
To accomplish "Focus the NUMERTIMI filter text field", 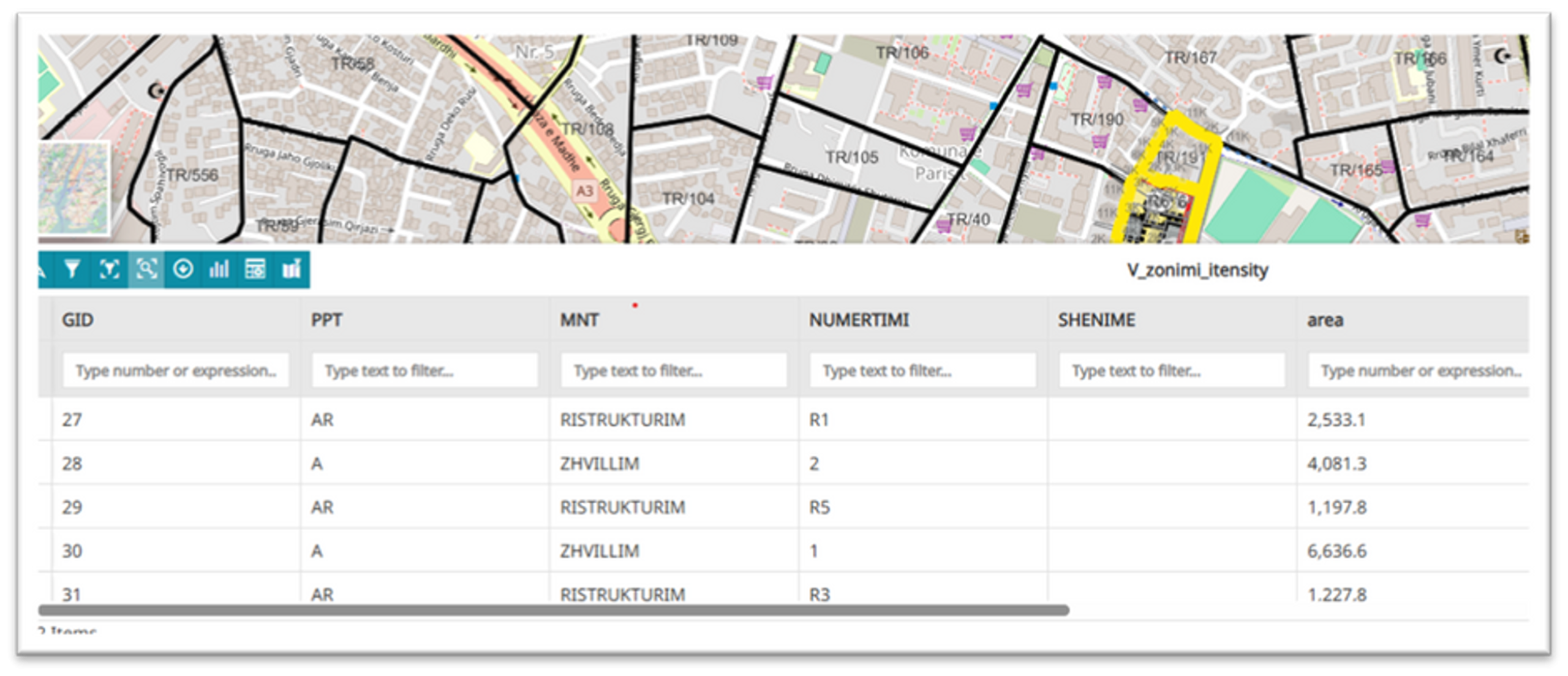I will tap(922, 370).
